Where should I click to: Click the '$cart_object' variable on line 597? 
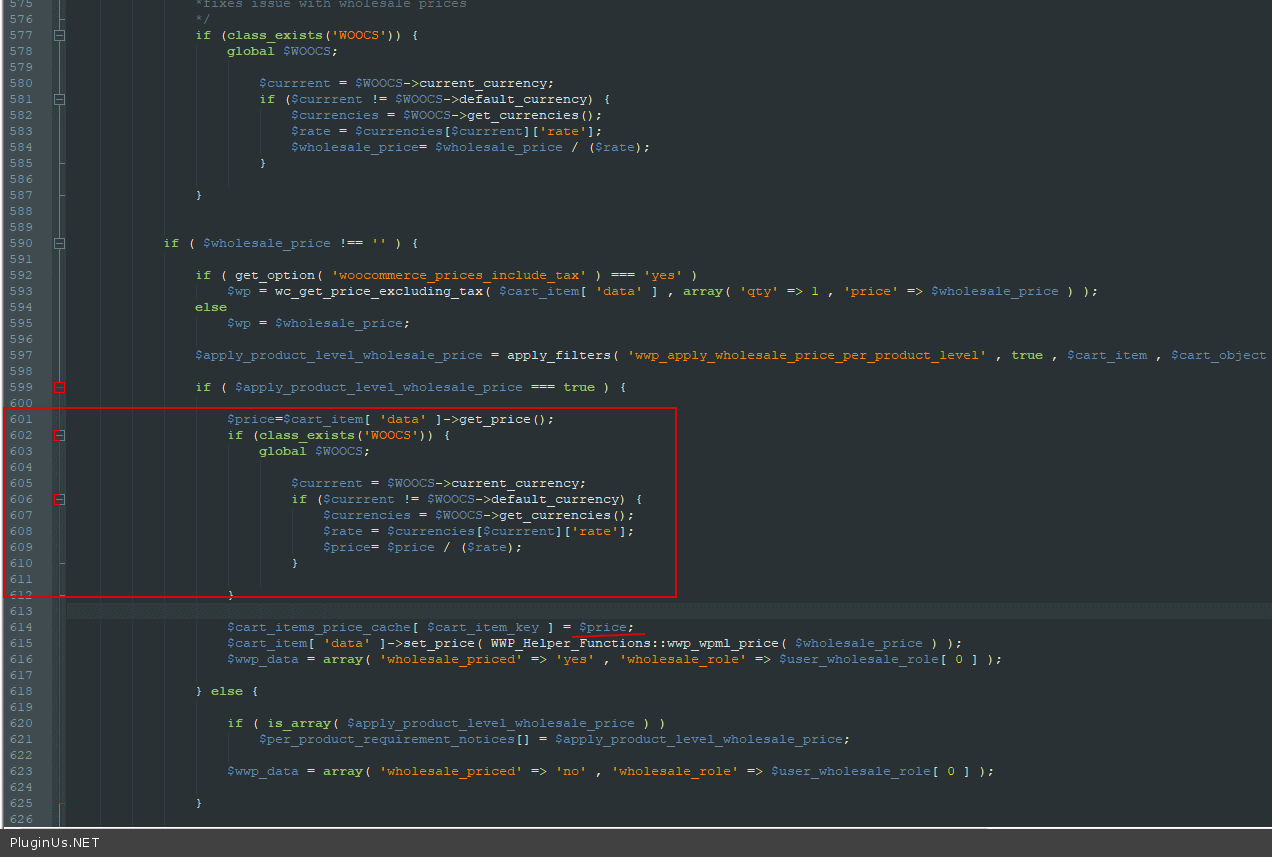(1218, 355)
